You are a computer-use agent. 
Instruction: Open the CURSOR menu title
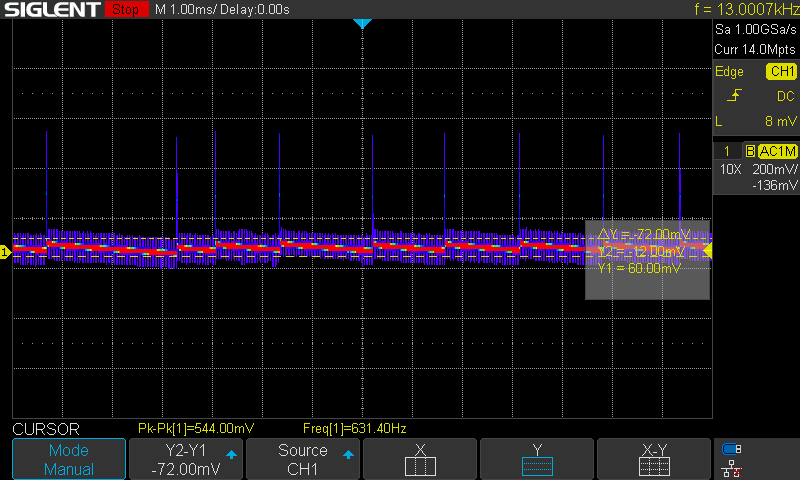pyautogui.click(x=46, y=428)
